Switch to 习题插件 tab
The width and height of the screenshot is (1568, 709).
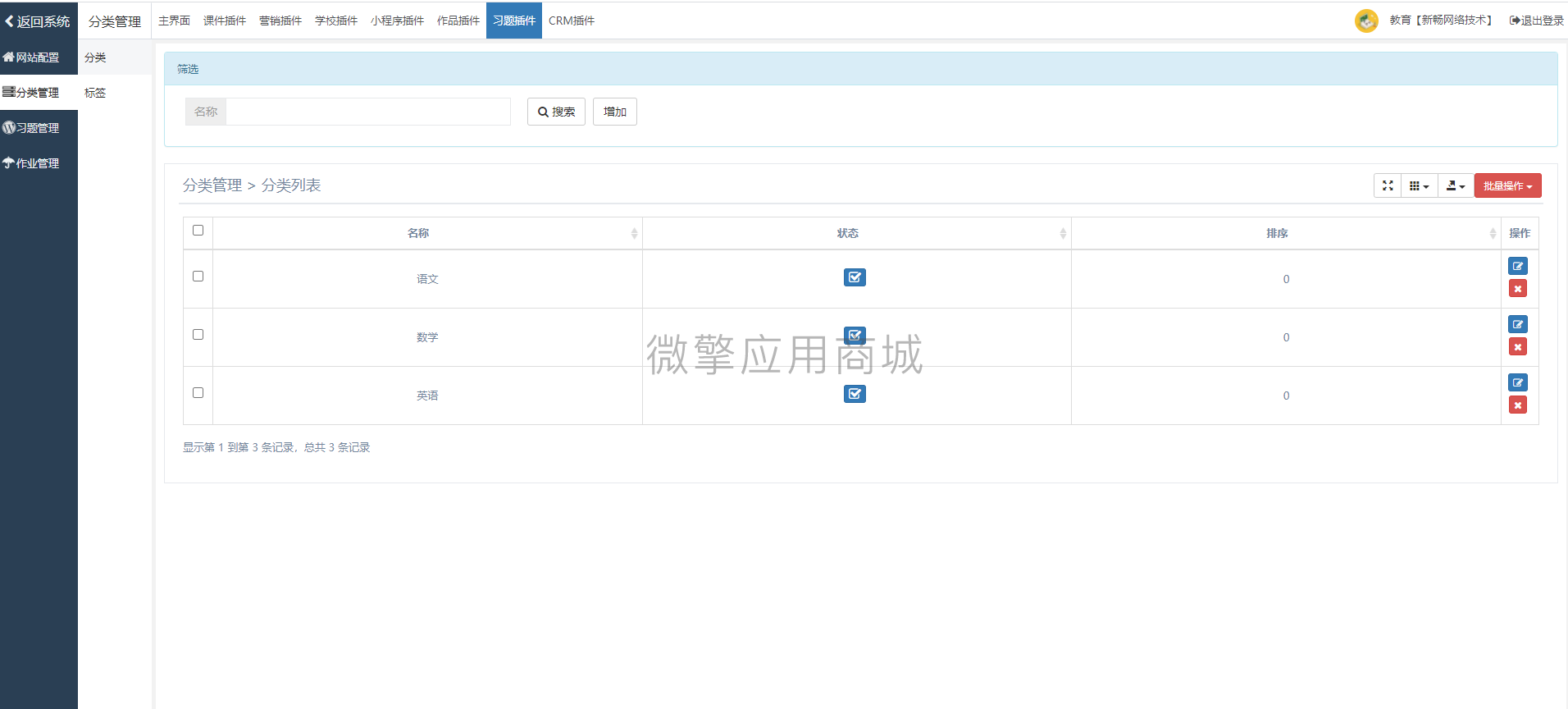click(x=514, y=21)
